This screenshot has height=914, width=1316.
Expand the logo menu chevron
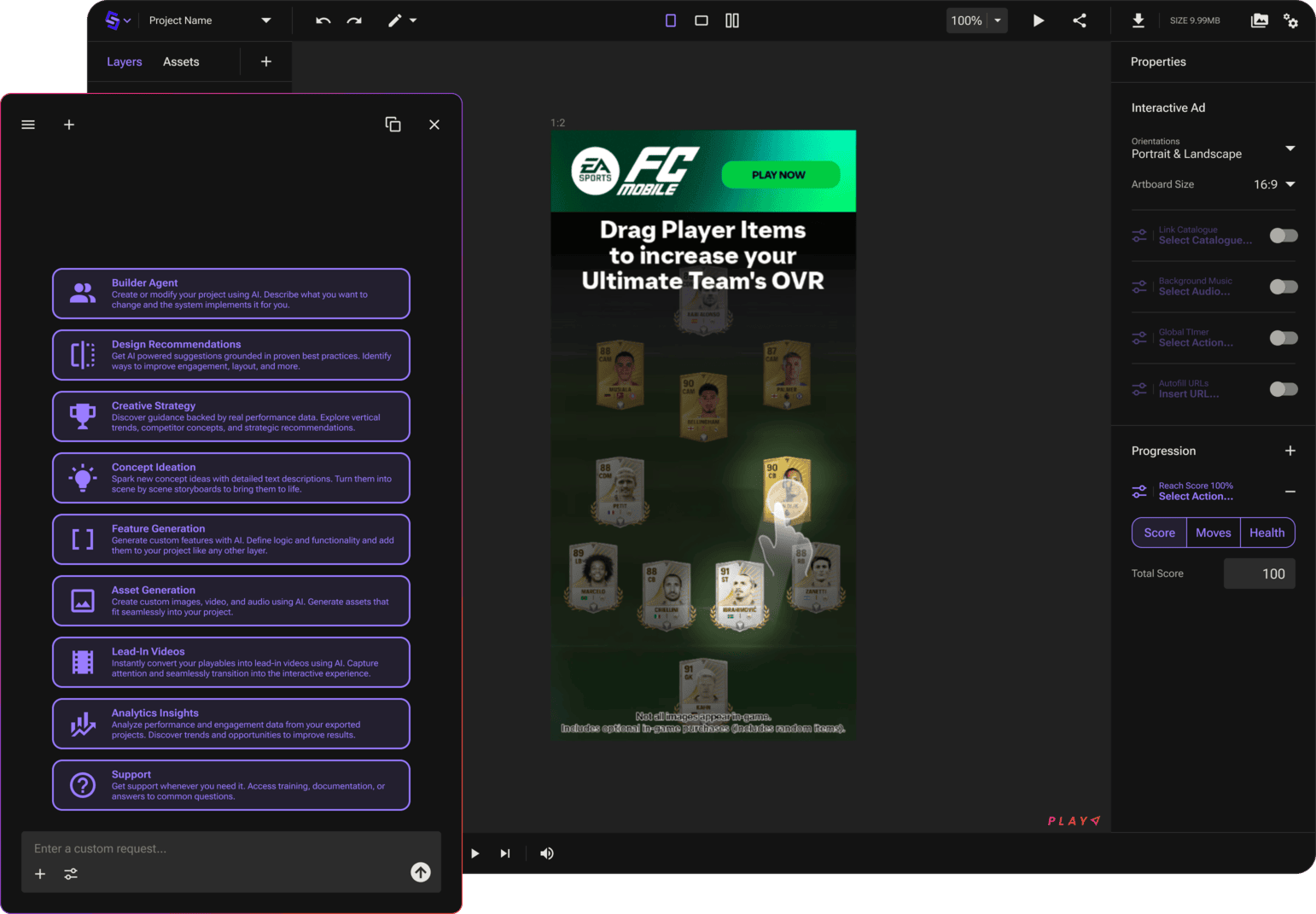[127, 20]
